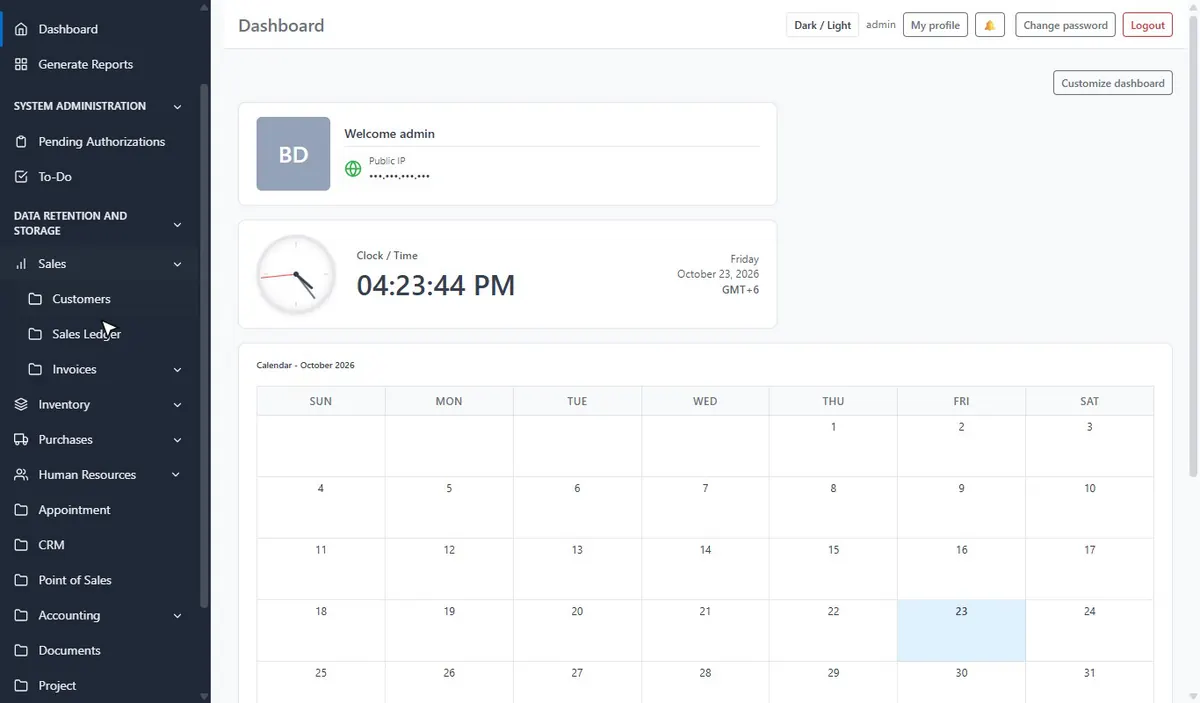
Task: Click the Project folder icon
Action: (21, 686)
